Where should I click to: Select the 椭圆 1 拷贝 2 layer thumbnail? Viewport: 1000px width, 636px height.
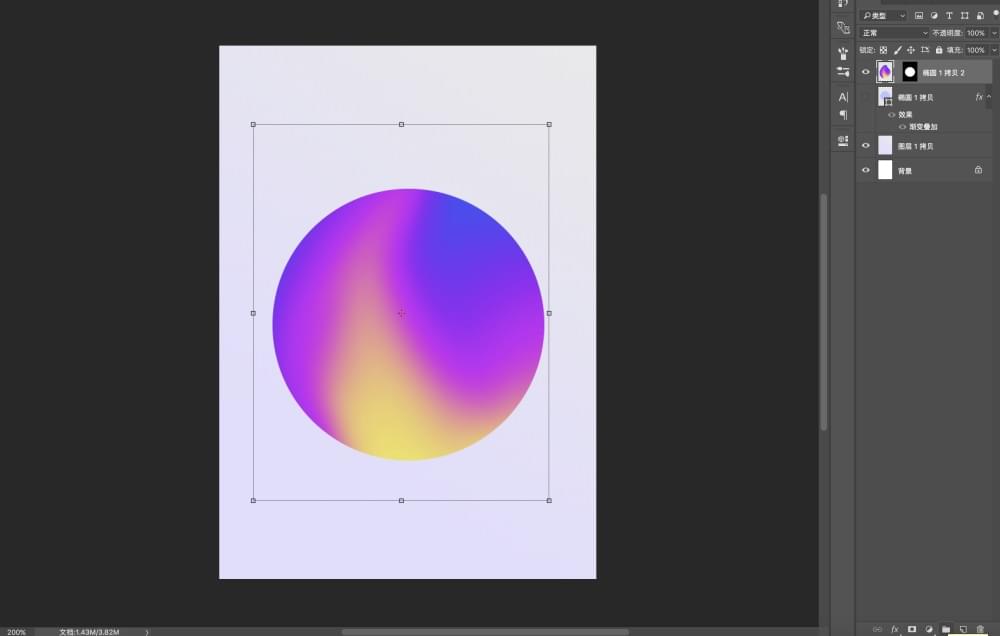click(x=885, y=72)
